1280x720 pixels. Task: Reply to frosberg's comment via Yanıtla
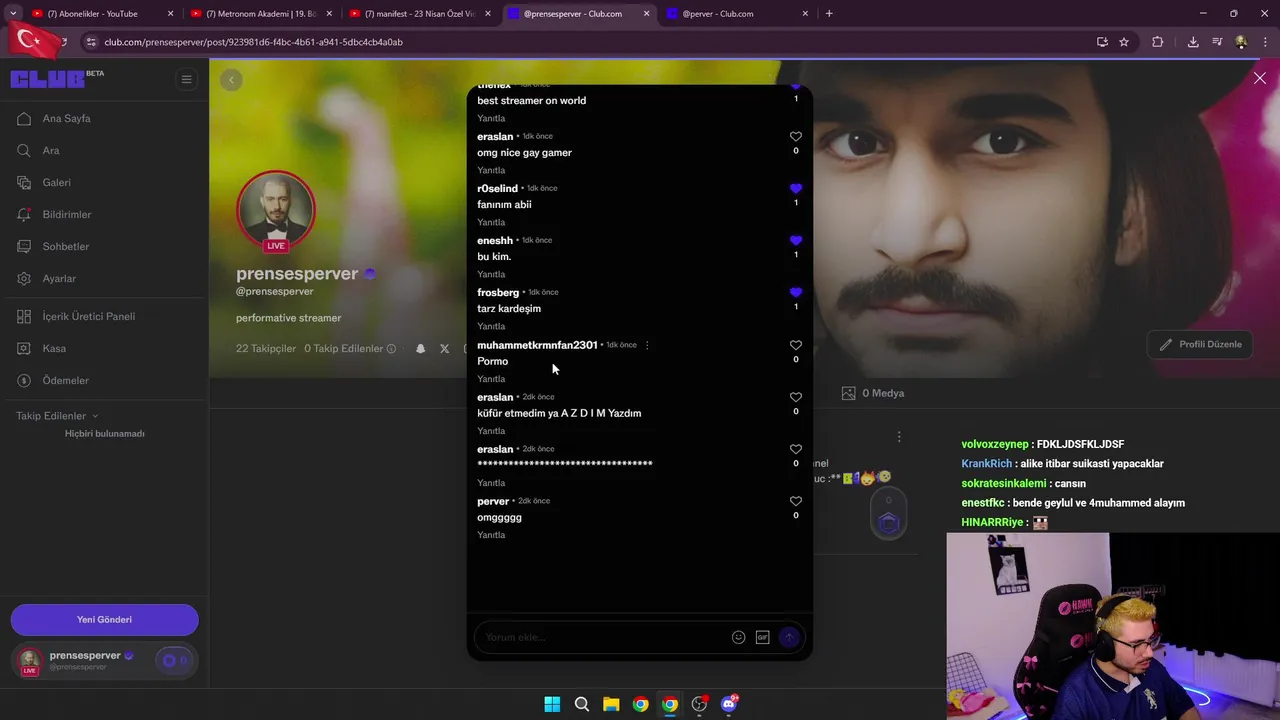[491, 326]
